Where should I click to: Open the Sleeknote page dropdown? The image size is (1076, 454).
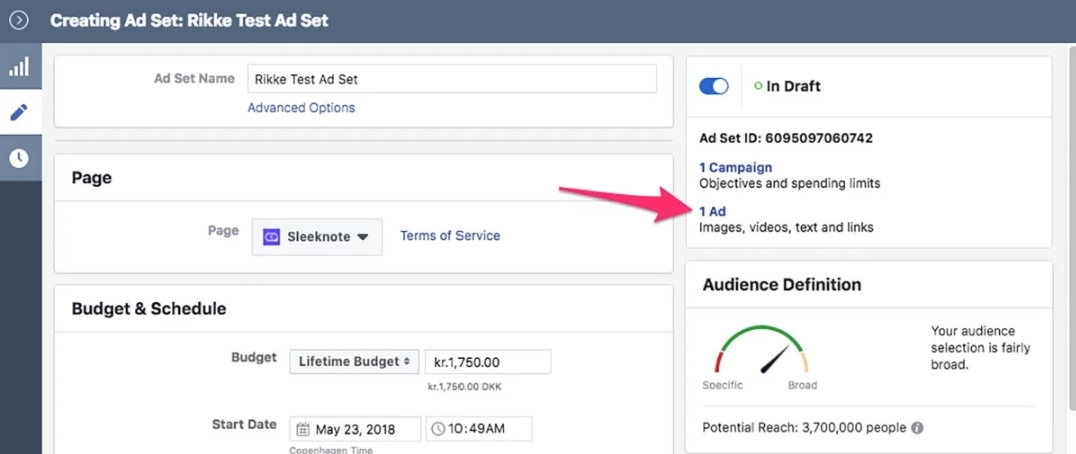[317, 237]
